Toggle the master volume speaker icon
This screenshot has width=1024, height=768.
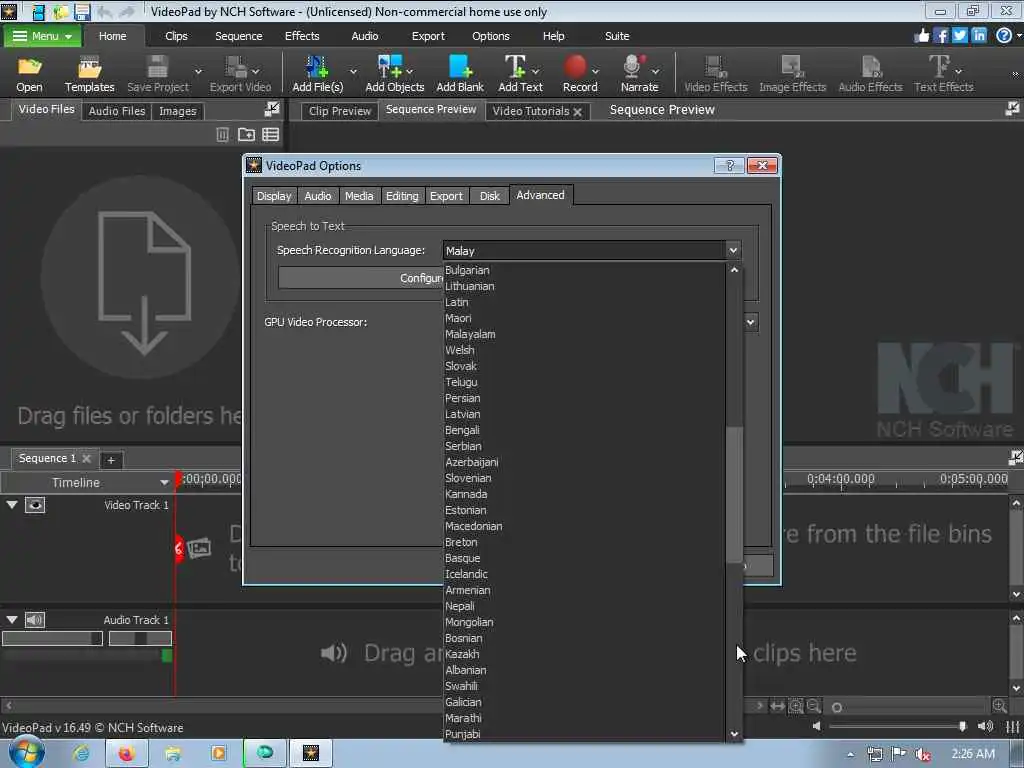(985, 726)
